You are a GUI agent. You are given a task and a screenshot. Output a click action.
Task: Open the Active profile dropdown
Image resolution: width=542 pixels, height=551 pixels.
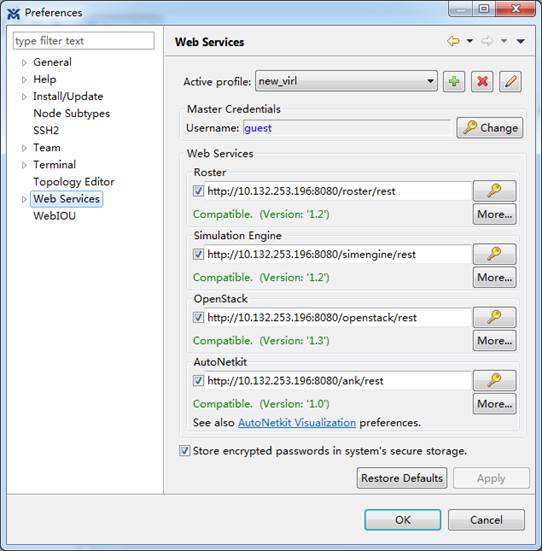click(x=346, y=81)
